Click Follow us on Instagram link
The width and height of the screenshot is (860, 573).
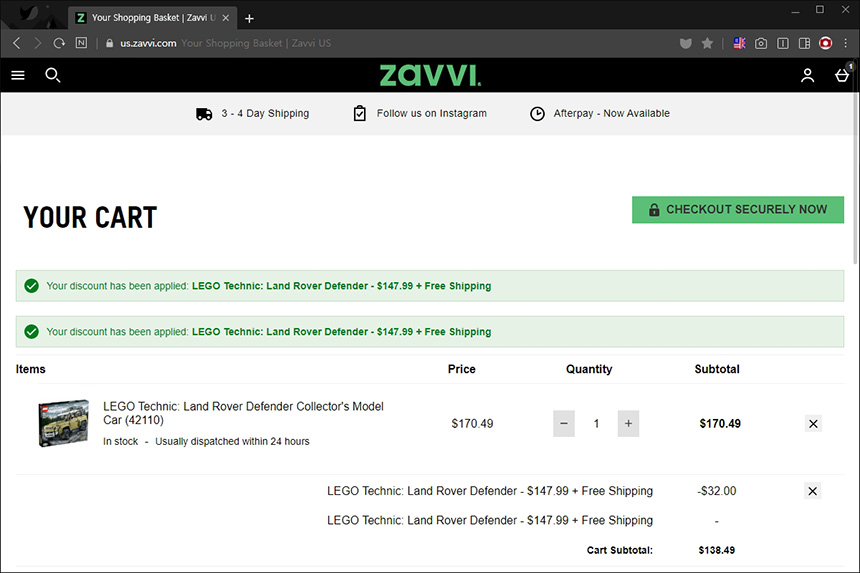coord(432,114)
